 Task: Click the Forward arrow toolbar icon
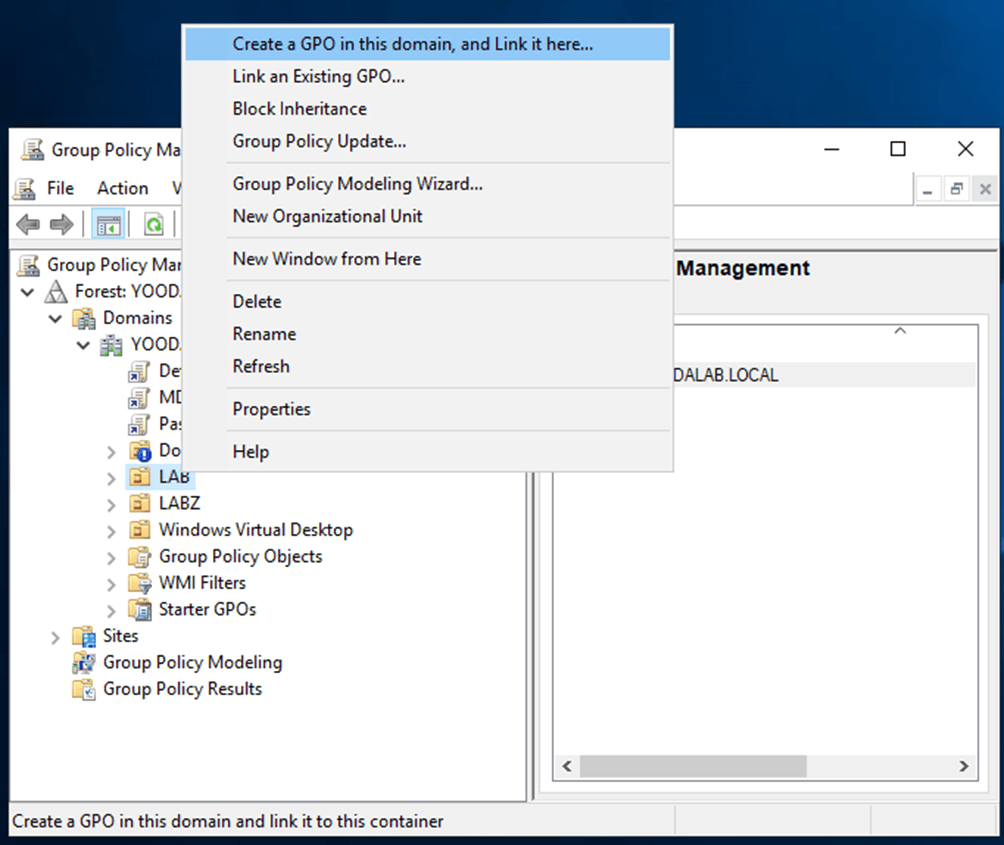(x=61, y=225)
